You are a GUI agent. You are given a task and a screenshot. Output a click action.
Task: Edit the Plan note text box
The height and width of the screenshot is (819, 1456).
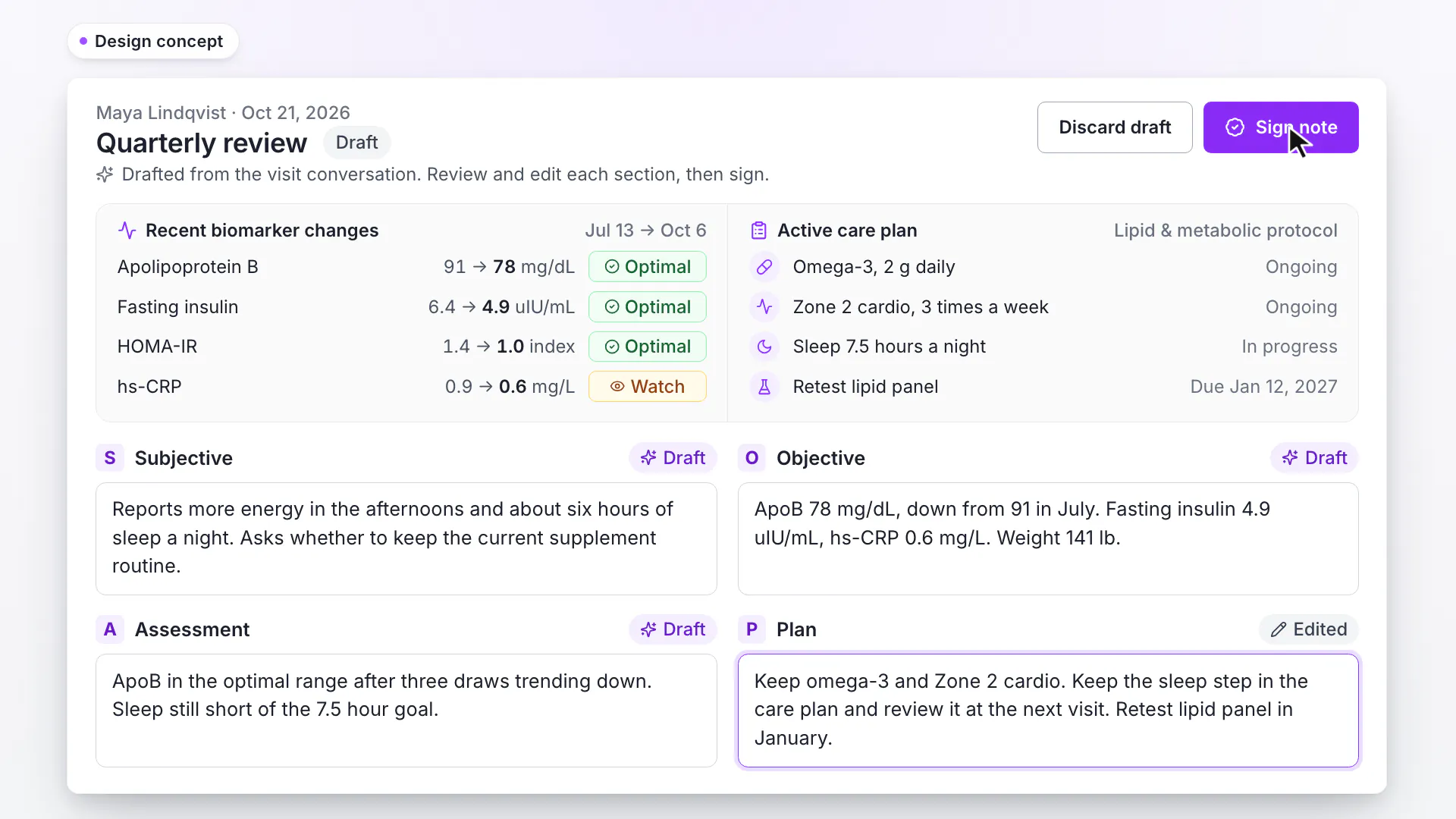(x=1048, y=711)
